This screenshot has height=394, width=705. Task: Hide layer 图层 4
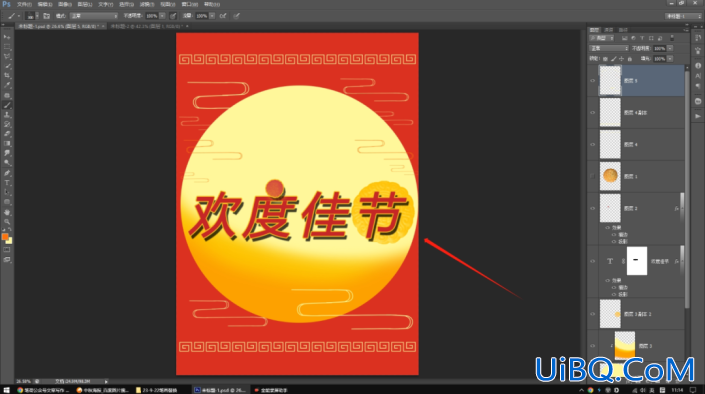pyautogui.click(x=593, y=145)
